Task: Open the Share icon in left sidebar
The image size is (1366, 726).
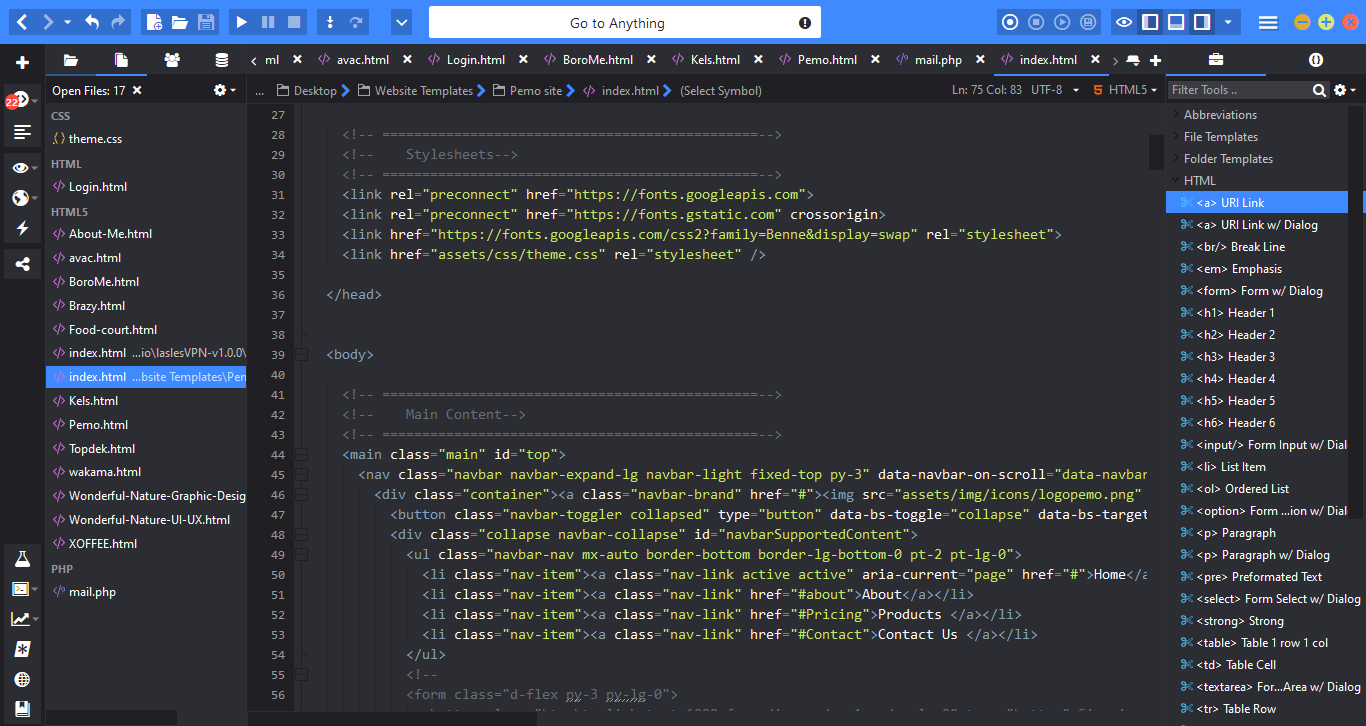Action: pos(22,265)
